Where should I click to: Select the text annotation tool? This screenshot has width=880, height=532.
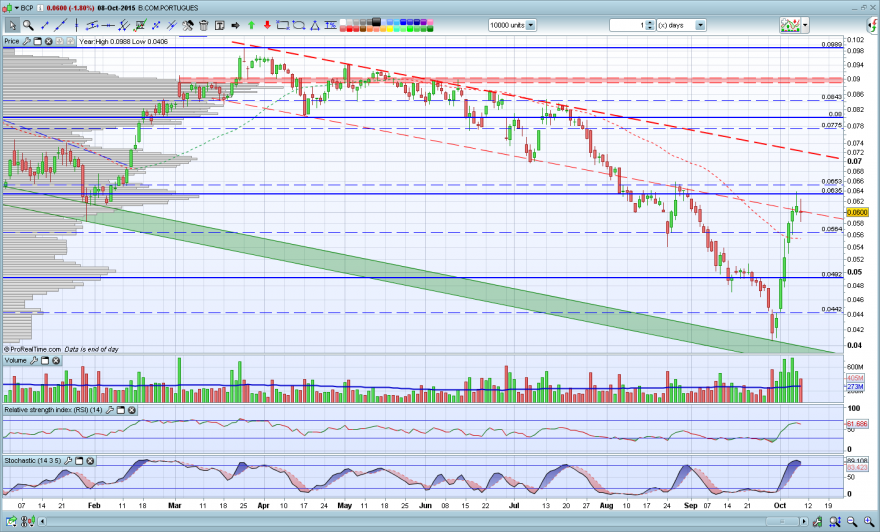[x=219, y=25]
